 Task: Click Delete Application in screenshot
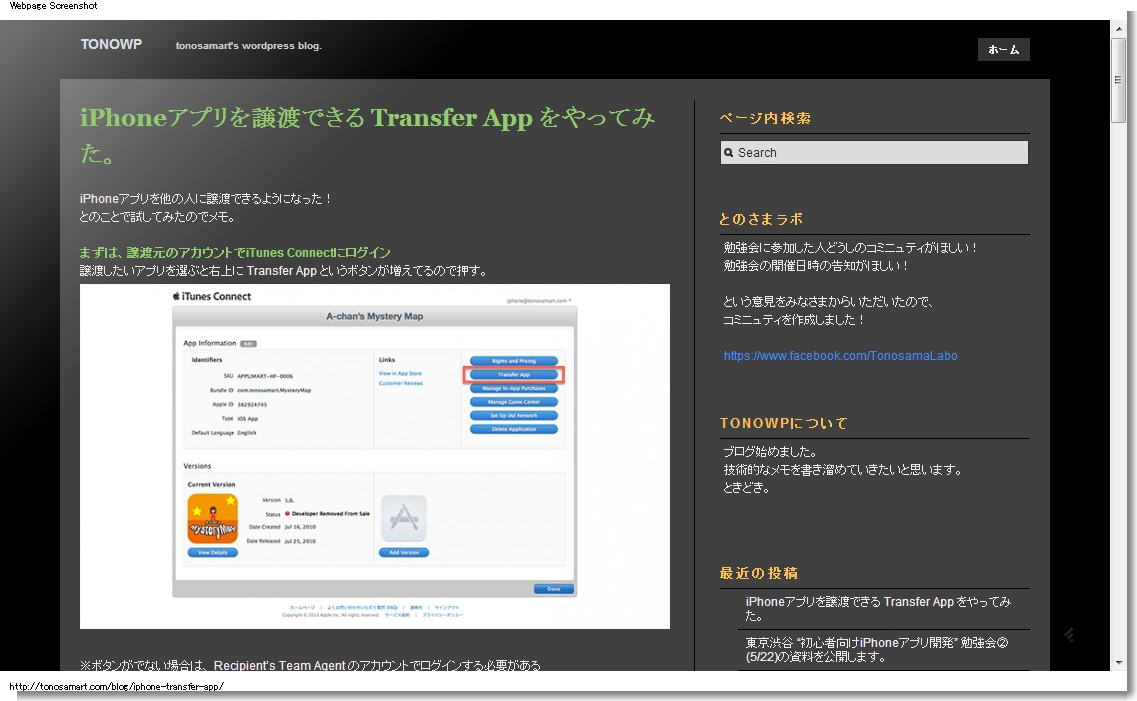(513, 429)
